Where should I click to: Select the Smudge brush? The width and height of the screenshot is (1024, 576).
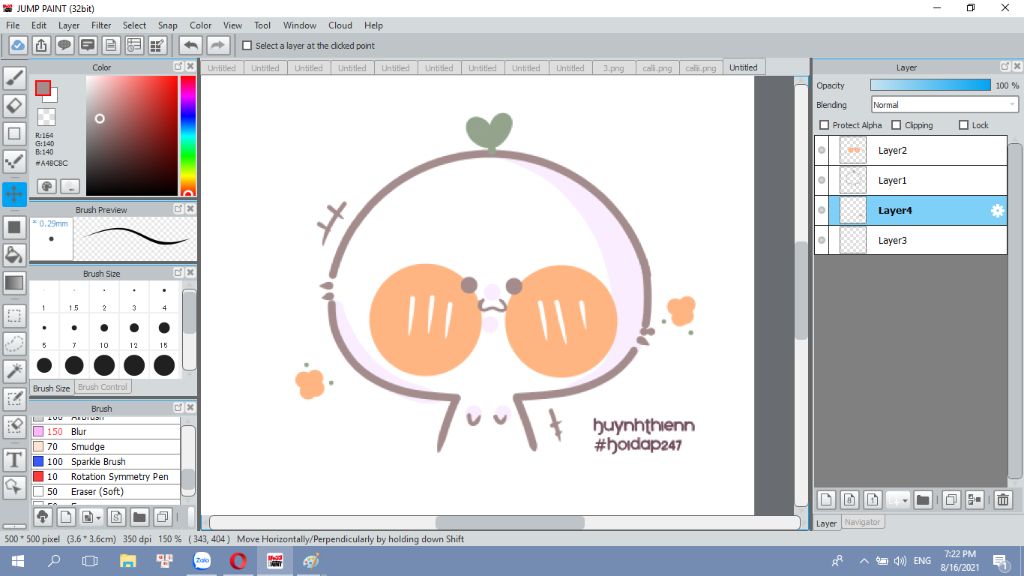pyautogui.click(x=106, y=447)
